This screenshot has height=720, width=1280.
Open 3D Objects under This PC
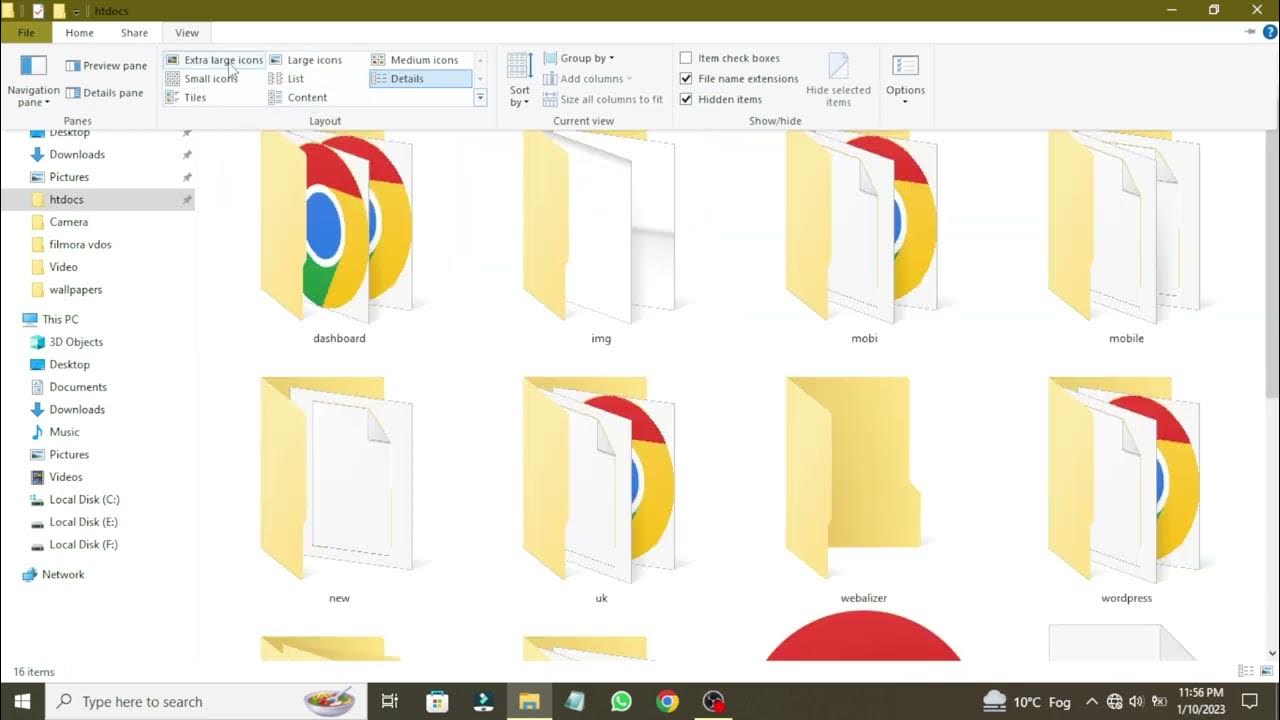coord(76,342)
